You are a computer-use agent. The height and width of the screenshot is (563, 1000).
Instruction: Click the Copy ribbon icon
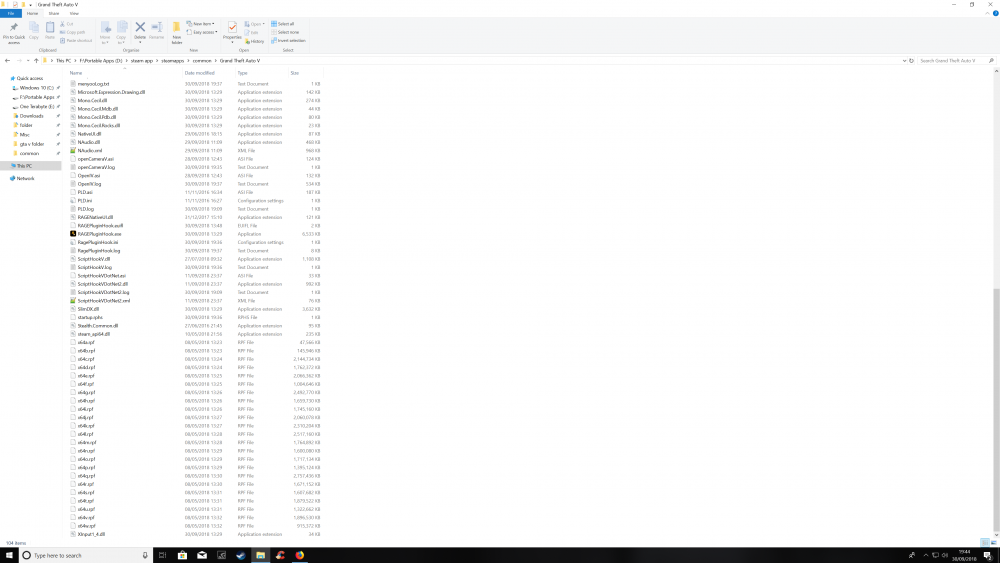pyautogui.click(x=34, y=28)
